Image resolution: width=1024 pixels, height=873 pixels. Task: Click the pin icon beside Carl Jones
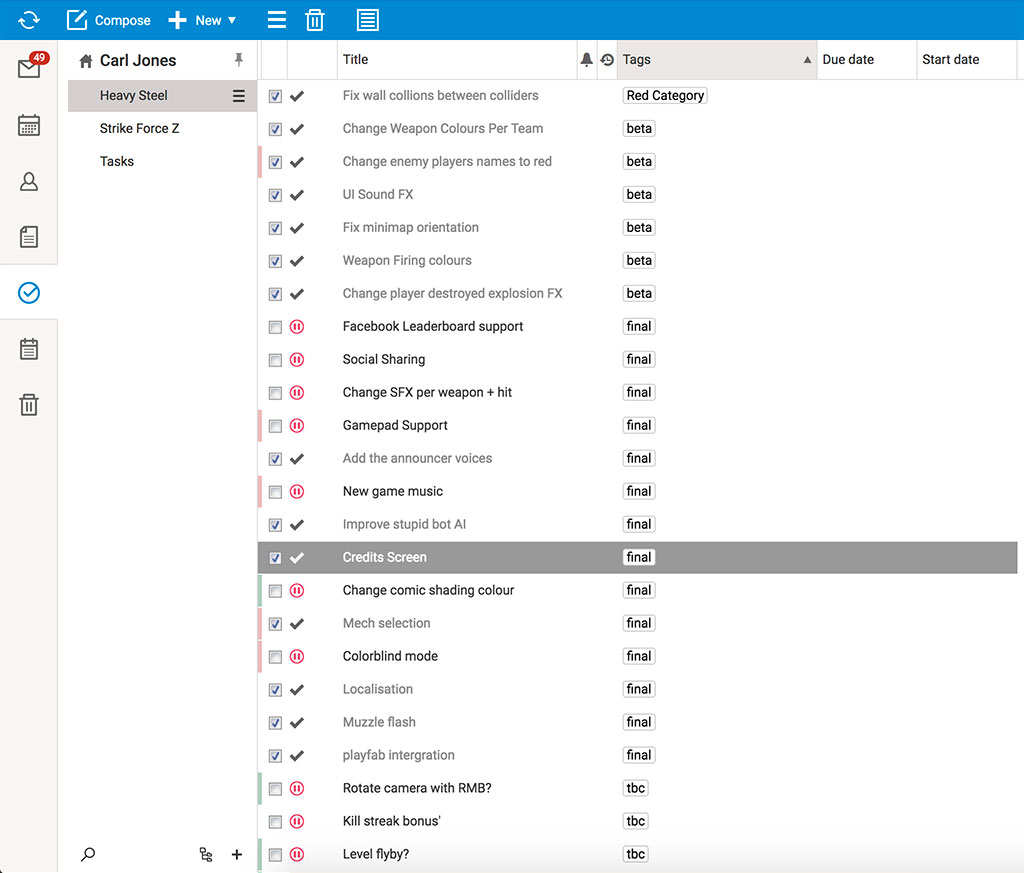tap(239, 59)
